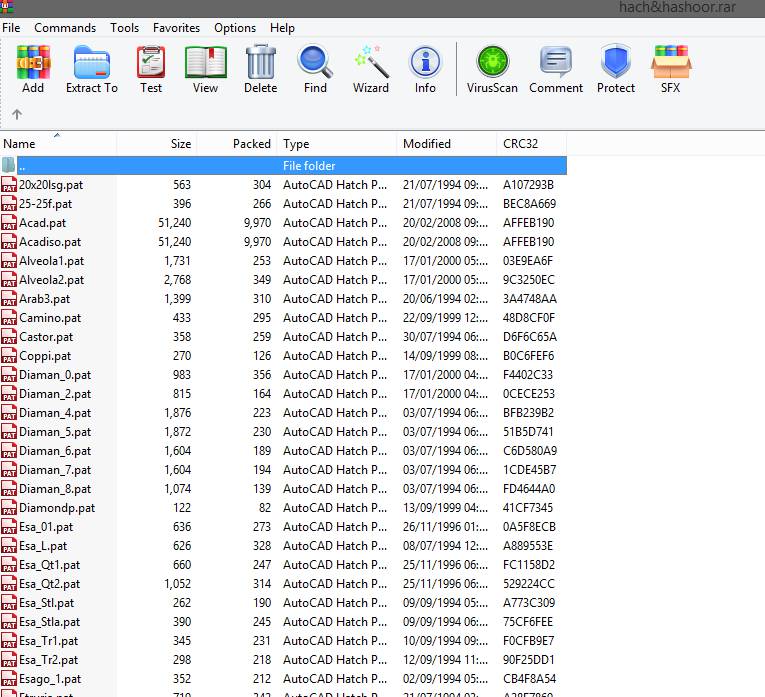The image size is (765, 697).
Task: Select file Esa_Stl.pat
Action: click(46, 603)
